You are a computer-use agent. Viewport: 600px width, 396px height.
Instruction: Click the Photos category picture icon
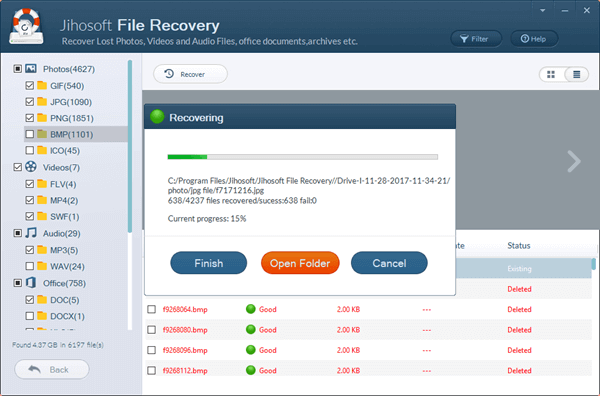point(31,68)
